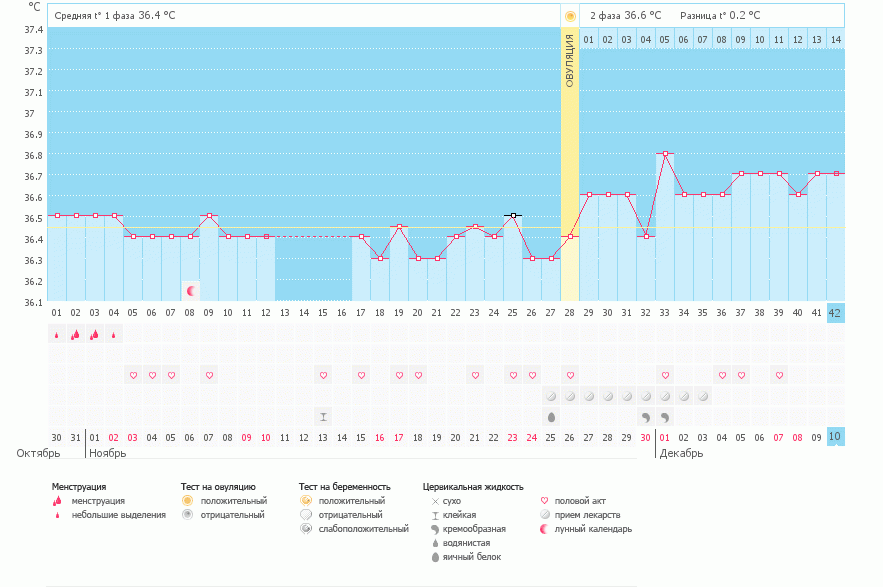Viewport: 883px width, 587px height.
Task: Click the light spotting drop on cycle day 01
Action: click(x=56, y=335)
